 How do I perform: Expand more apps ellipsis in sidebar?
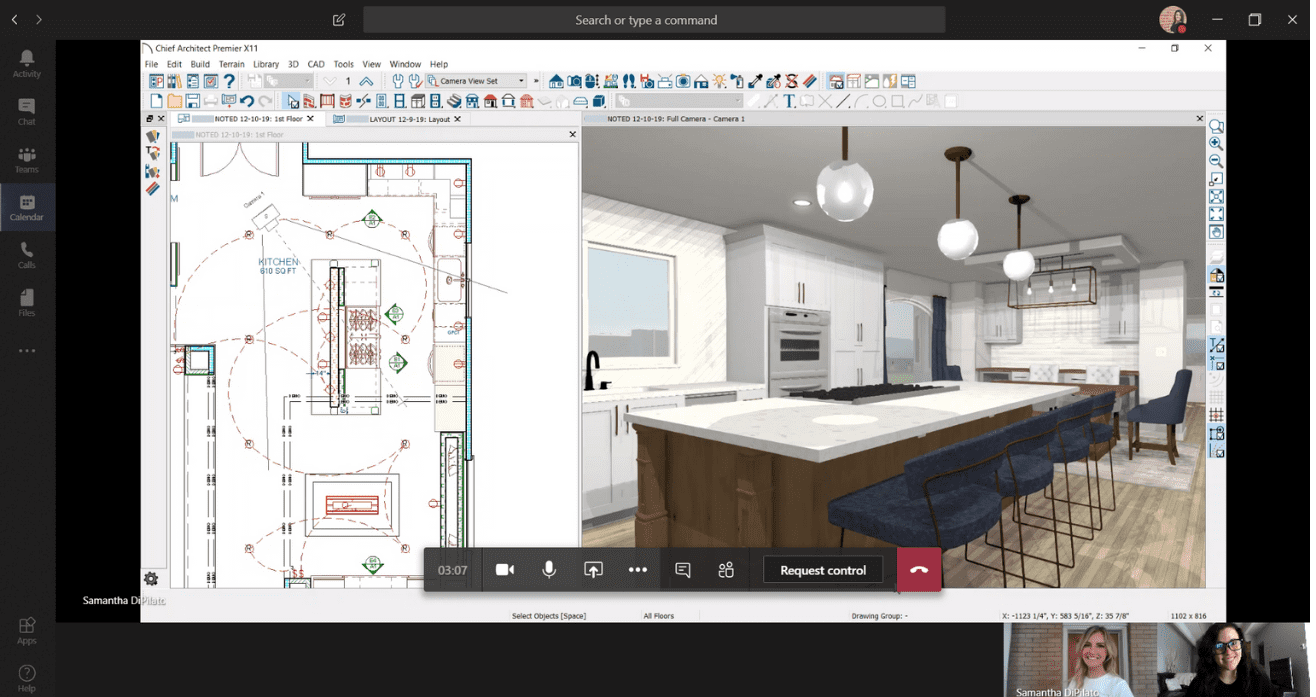pyautogui.click(x=27, y=351)
